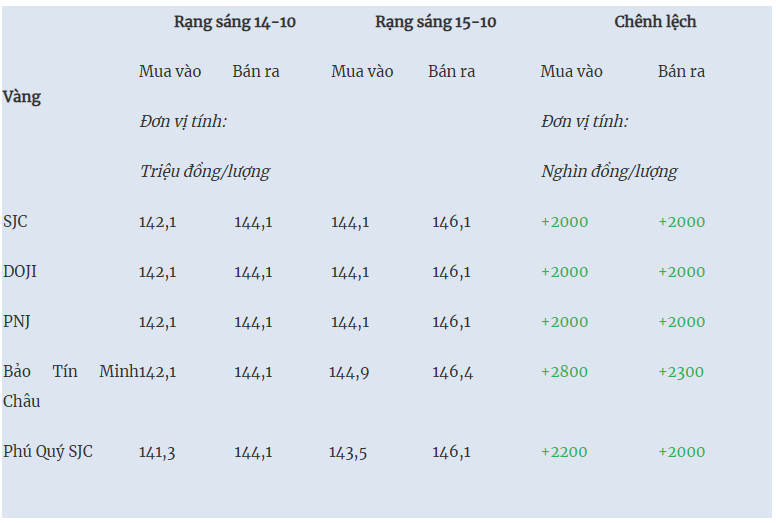Click "Bán ra" under Rạng sáng 14-10

(x=256, y=72)
